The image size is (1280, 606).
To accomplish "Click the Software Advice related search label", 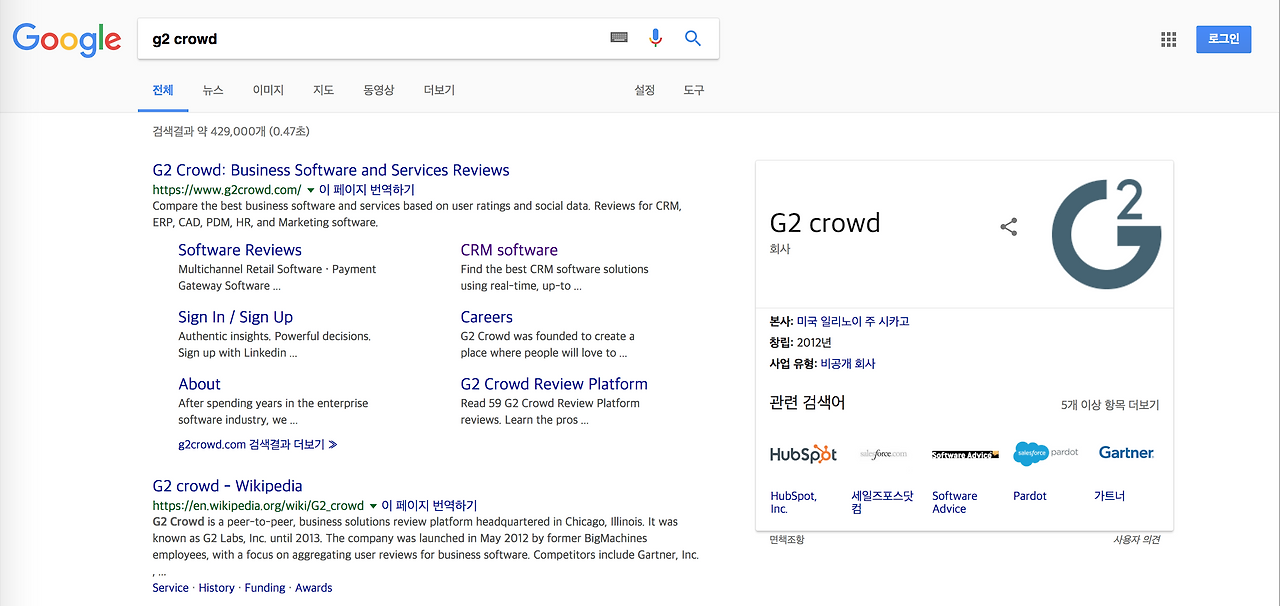I will tap(955, 502).
